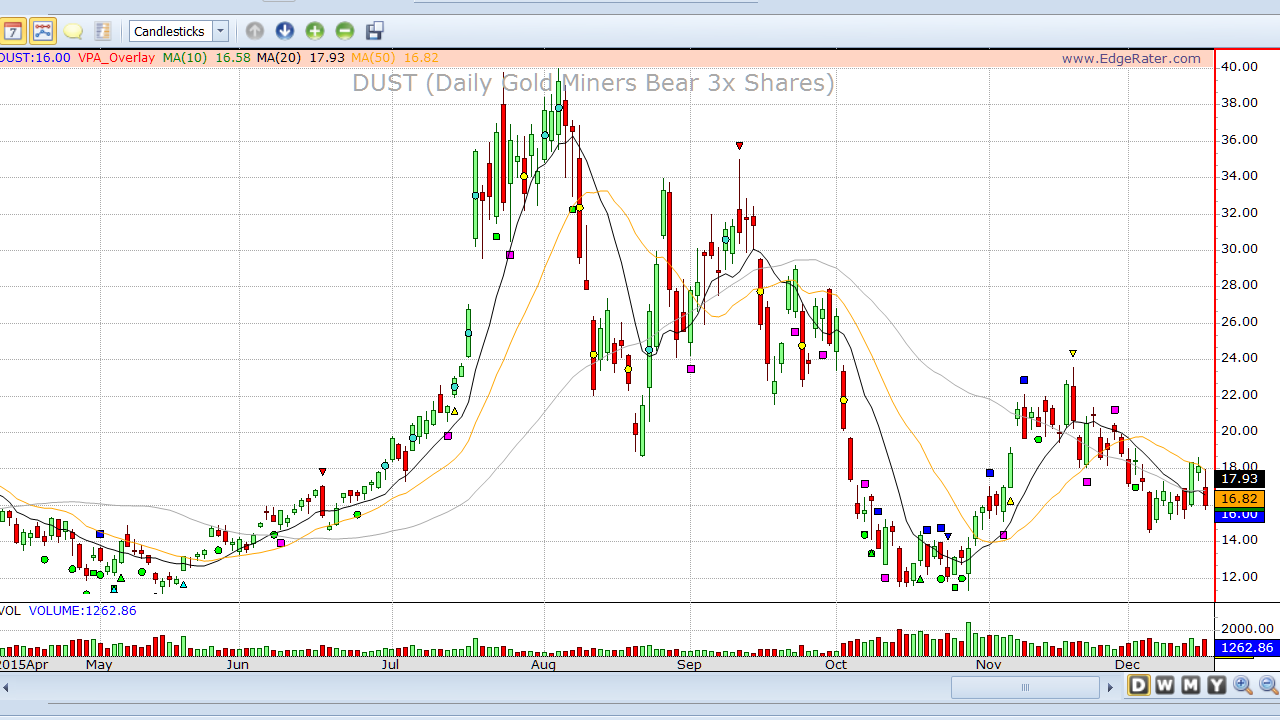Click the horizontal scrollbar thumb
Screen dimensions: 1280x720
pos(1024,687)
